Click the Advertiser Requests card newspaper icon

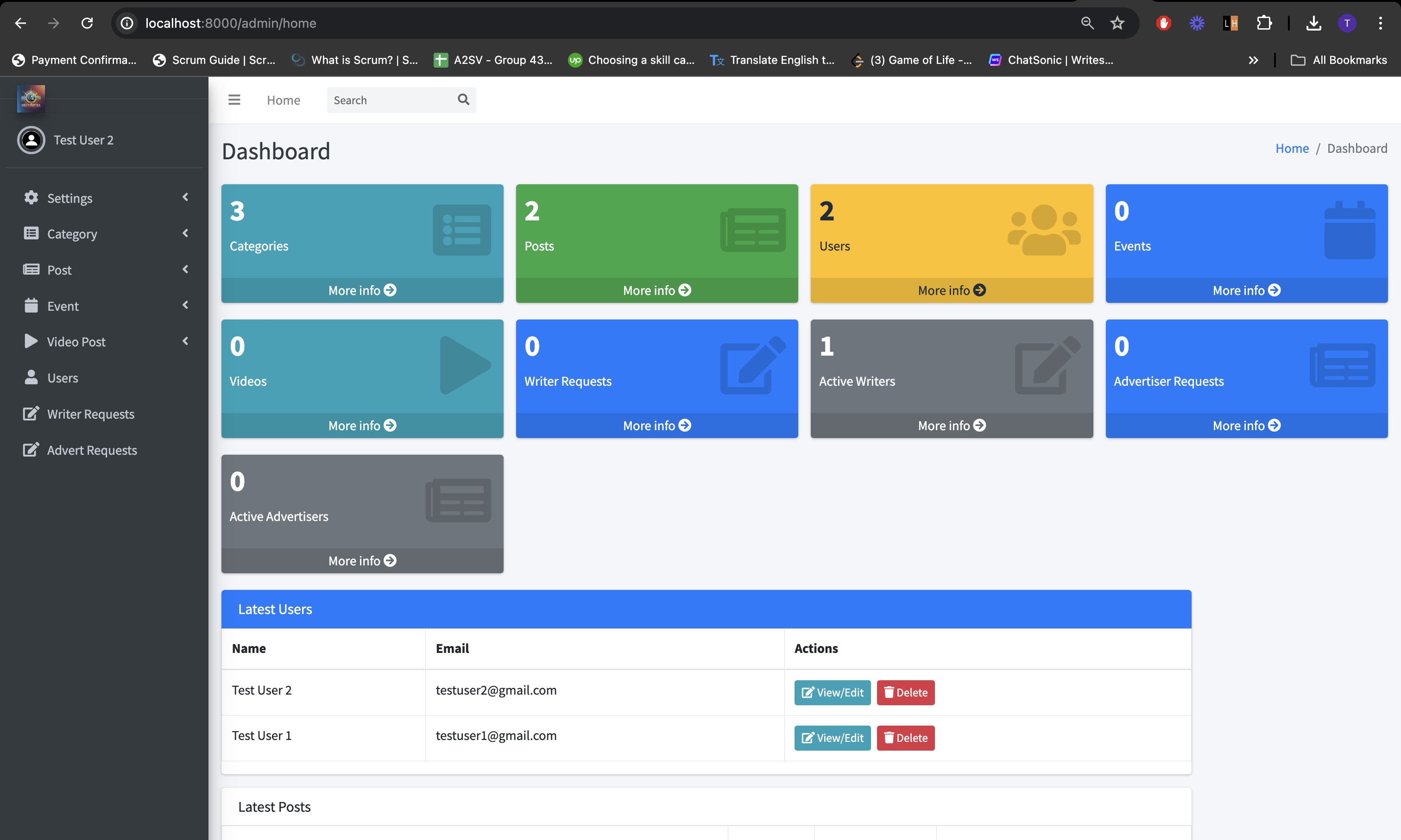tap(1343, 365)
